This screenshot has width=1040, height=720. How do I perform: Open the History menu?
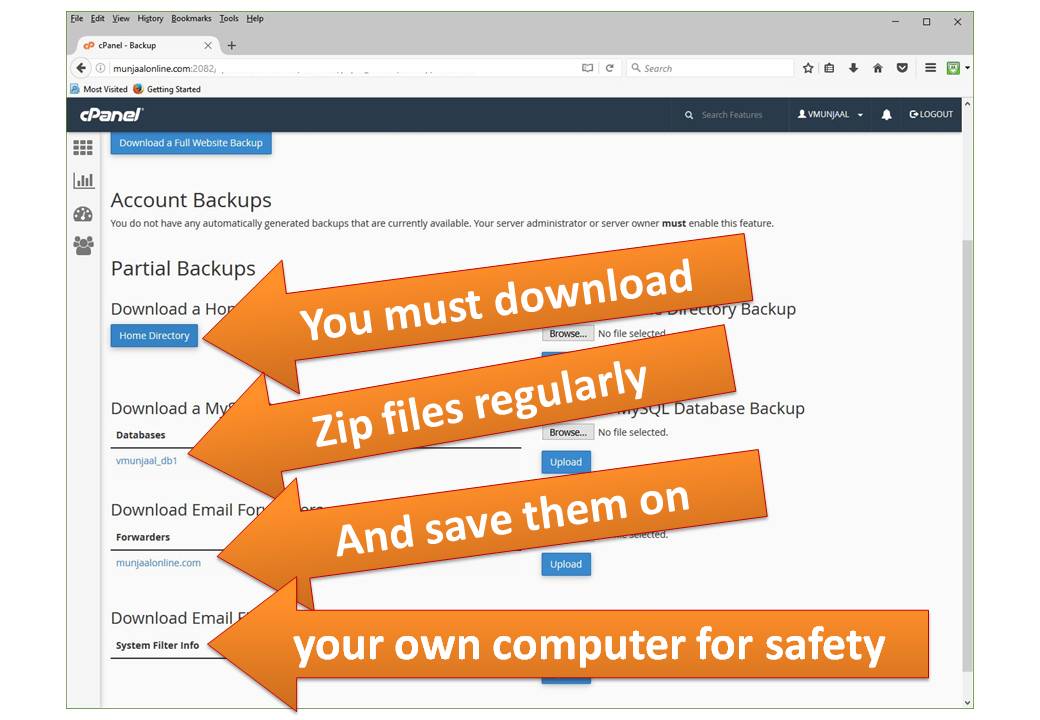click(150, 19)
